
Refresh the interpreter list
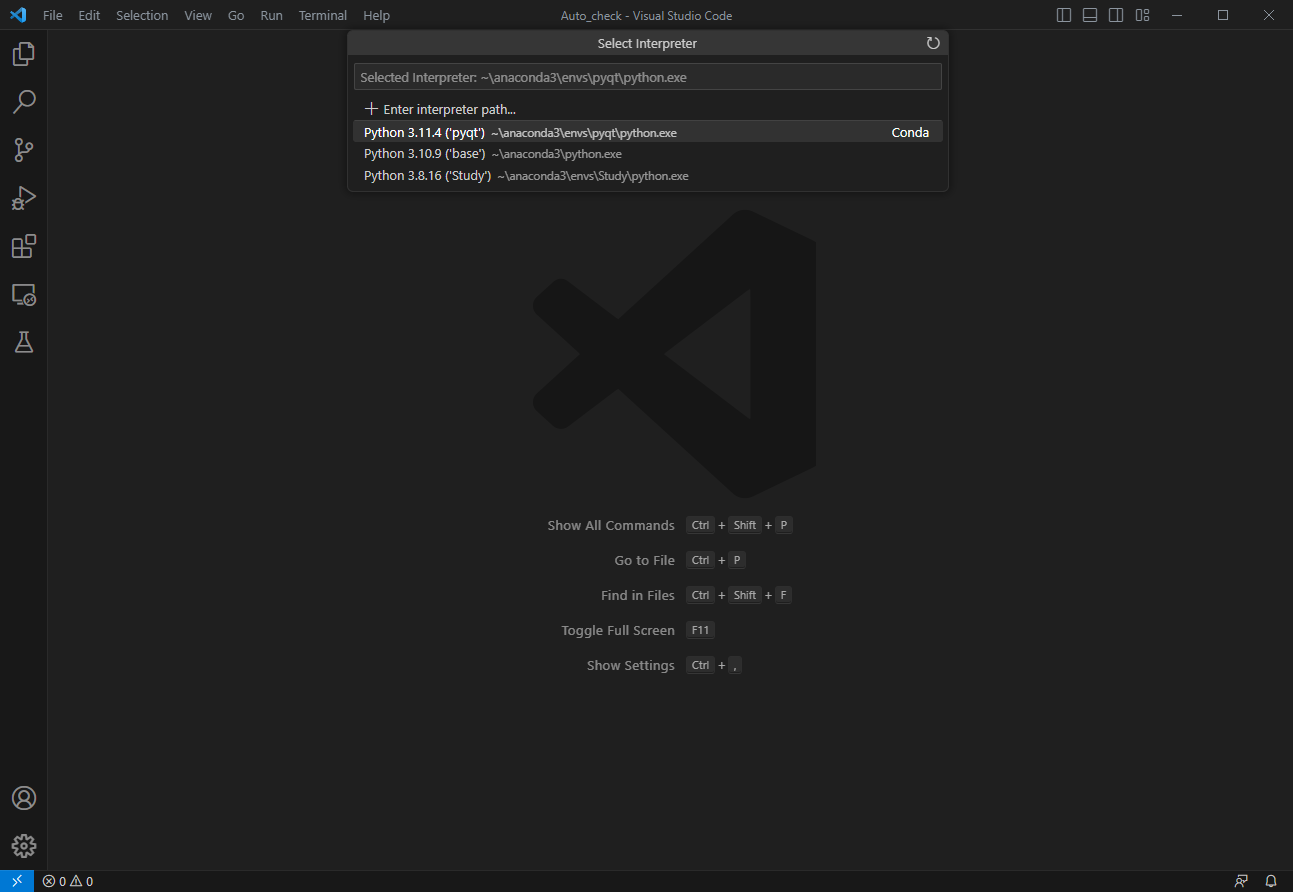[x=933, y=43]
